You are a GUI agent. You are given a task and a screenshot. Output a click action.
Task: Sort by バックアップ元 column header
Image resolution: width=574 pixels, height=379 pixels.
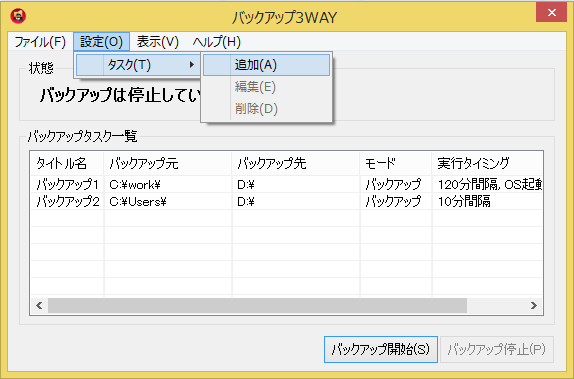168,163
